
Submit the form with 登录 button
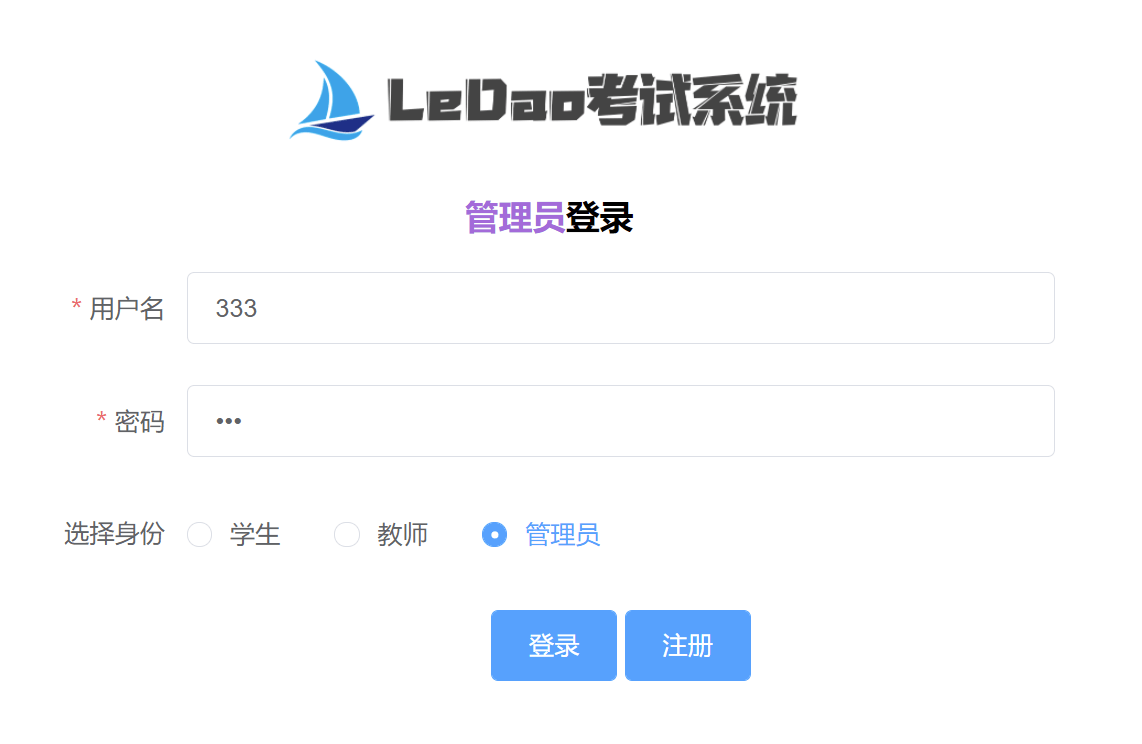[554, 645]
